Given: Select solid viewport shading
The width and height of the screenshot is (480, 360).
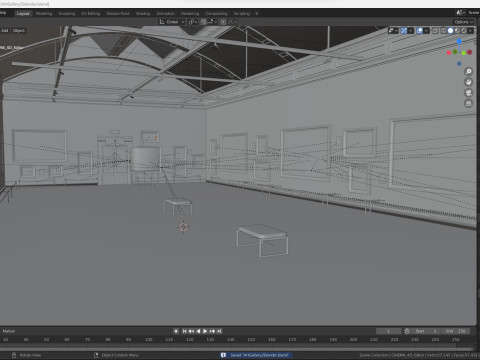Looking at the screenshot, I should pyautogui.click(x=450, y=31).
